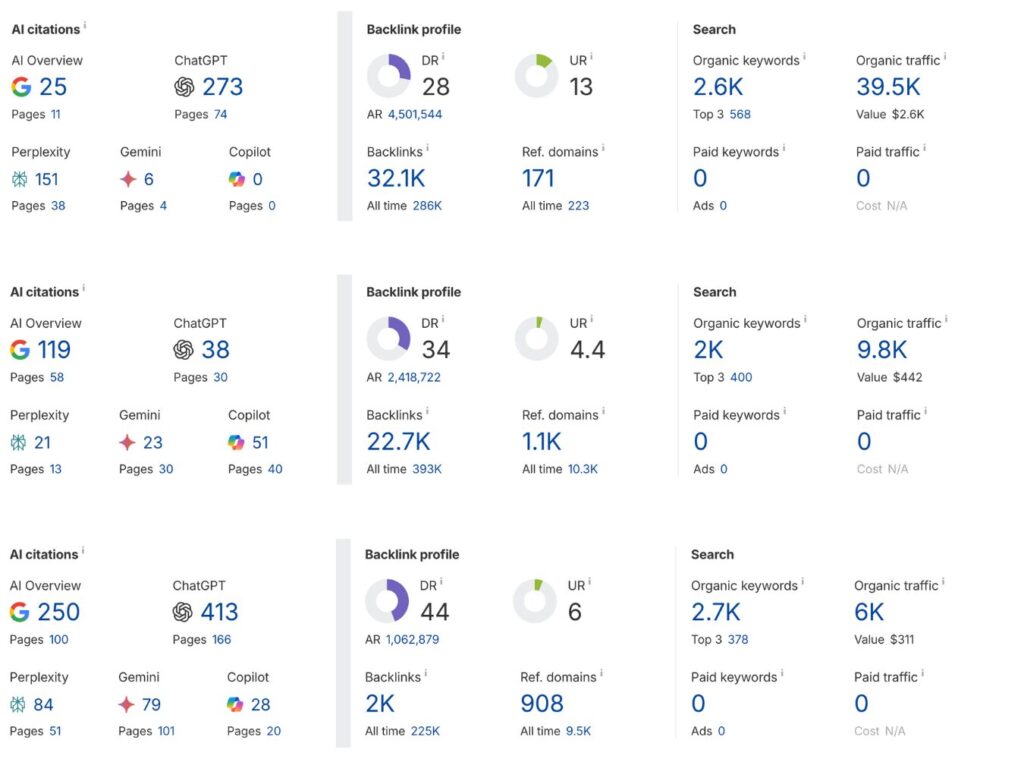Open the 908 referring domains link

(x=542, y=704)
